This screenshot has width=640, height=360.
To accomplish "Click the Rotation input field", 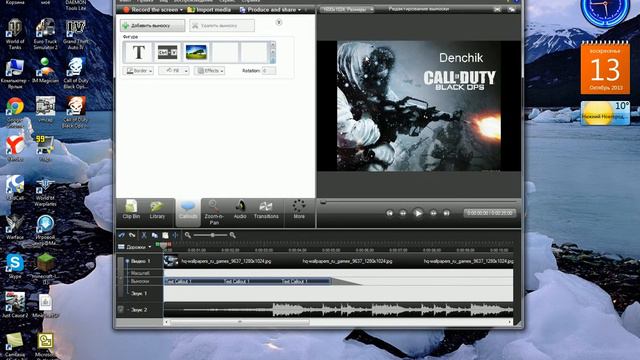I will [269, 71].
